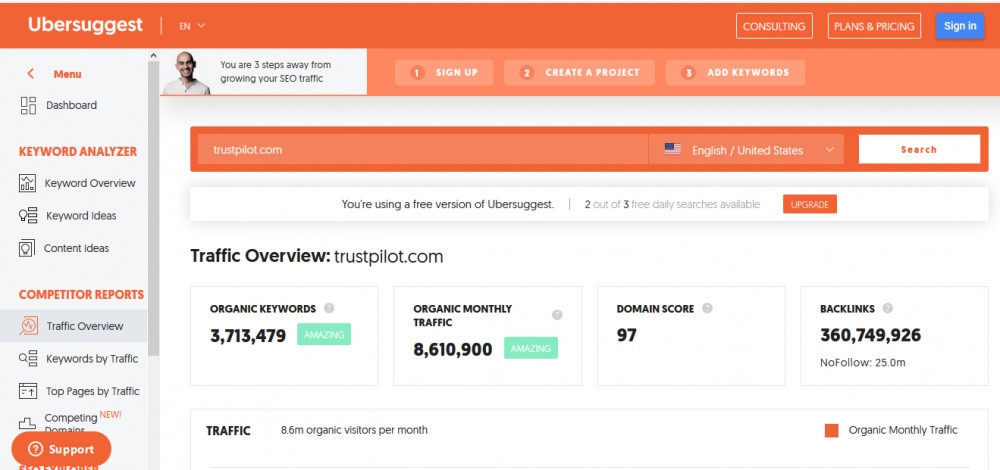Image resolution: width=1000 pixels, height=470 pixels.
Task: Click the Sign in button
Action: click(960, 26)
